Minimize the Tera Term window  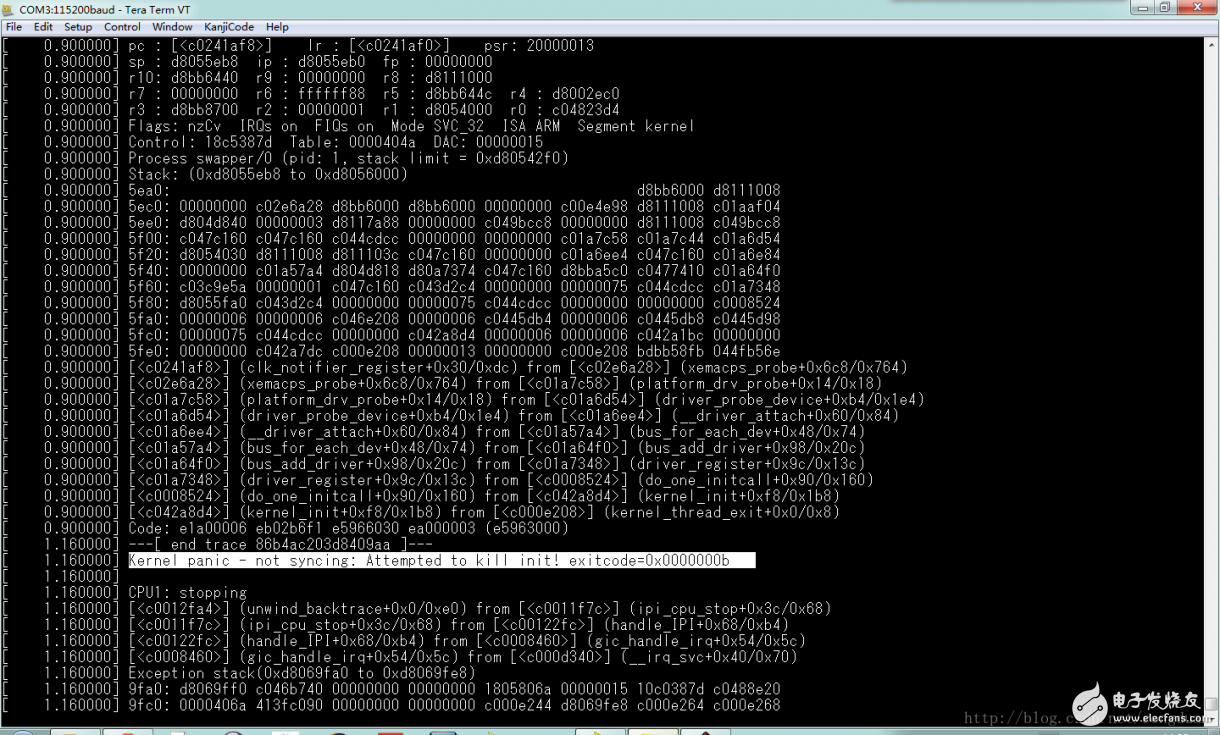(x=1142, y=8)
